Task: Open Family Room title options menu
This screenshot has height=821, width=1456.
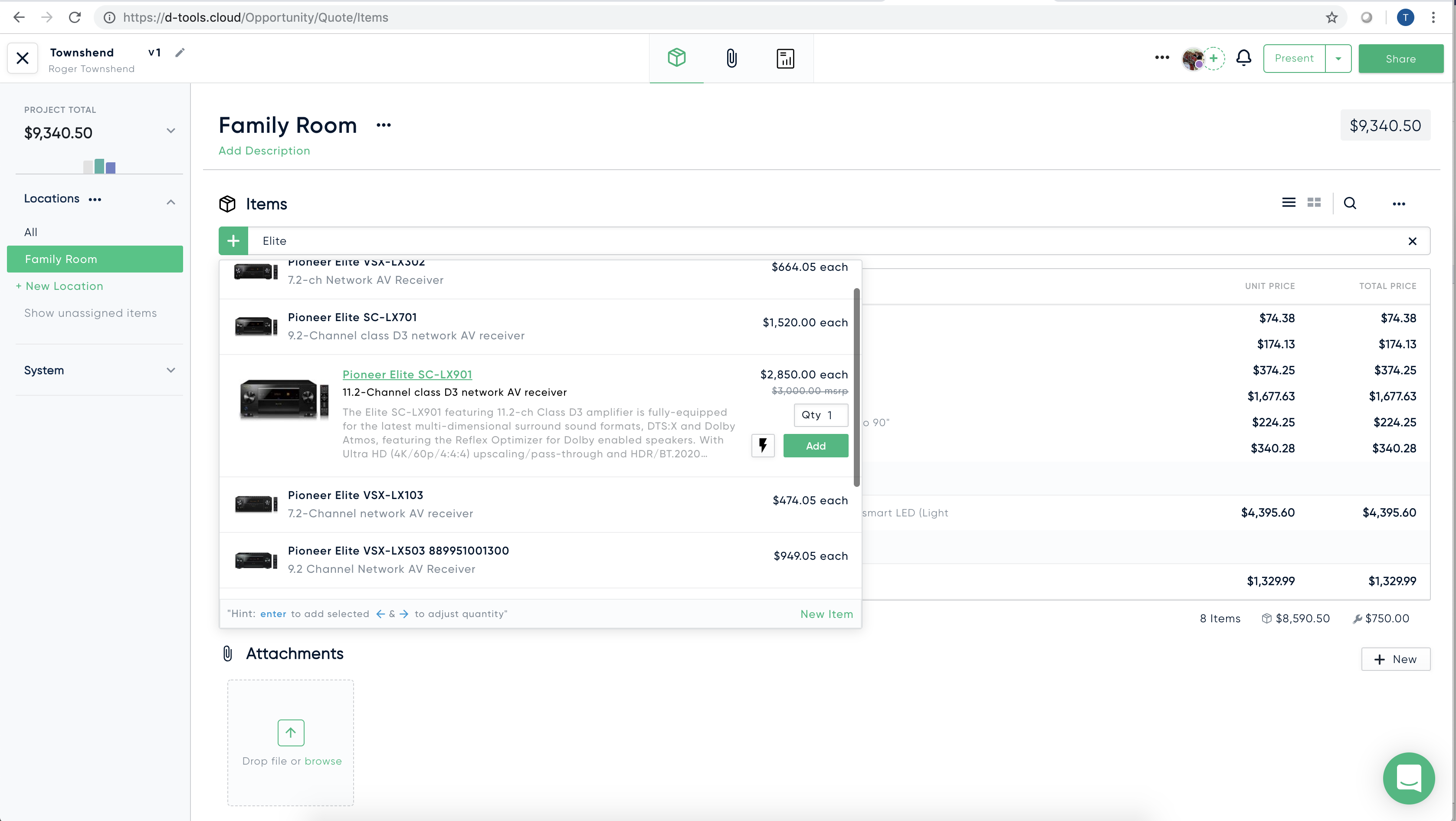Action: 384,125
